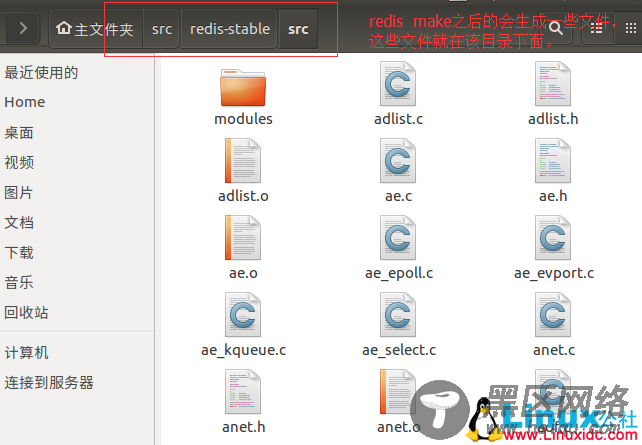
Task: Click the ae_select.c file name label
Action: 399,350
